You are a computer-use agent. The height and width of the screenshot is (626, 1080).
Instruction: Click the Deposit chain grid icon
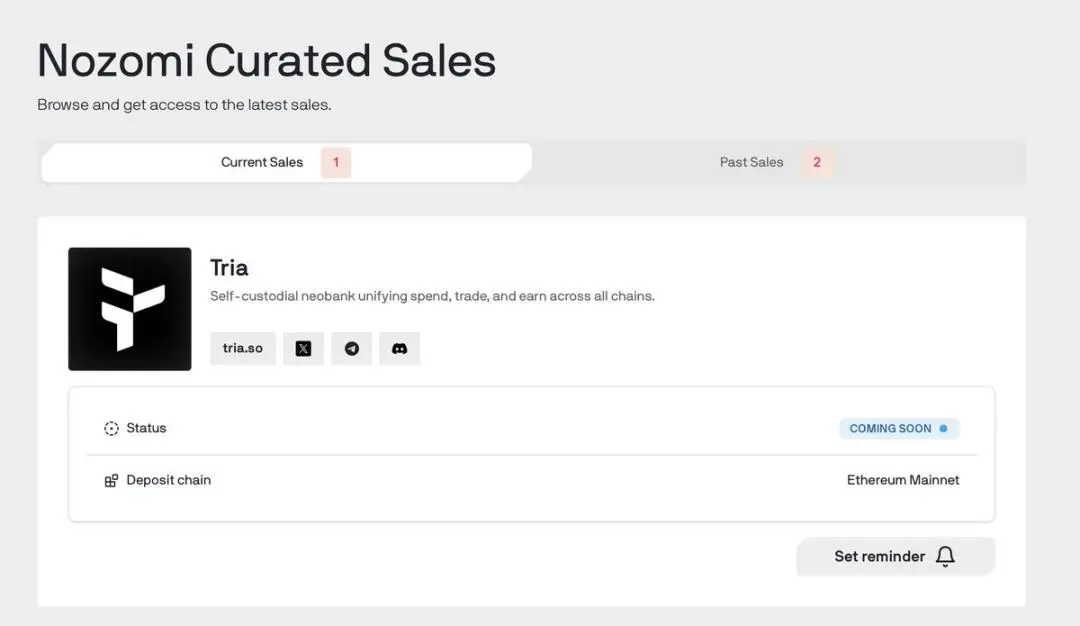pyautogui.click(x=111, y=481)
